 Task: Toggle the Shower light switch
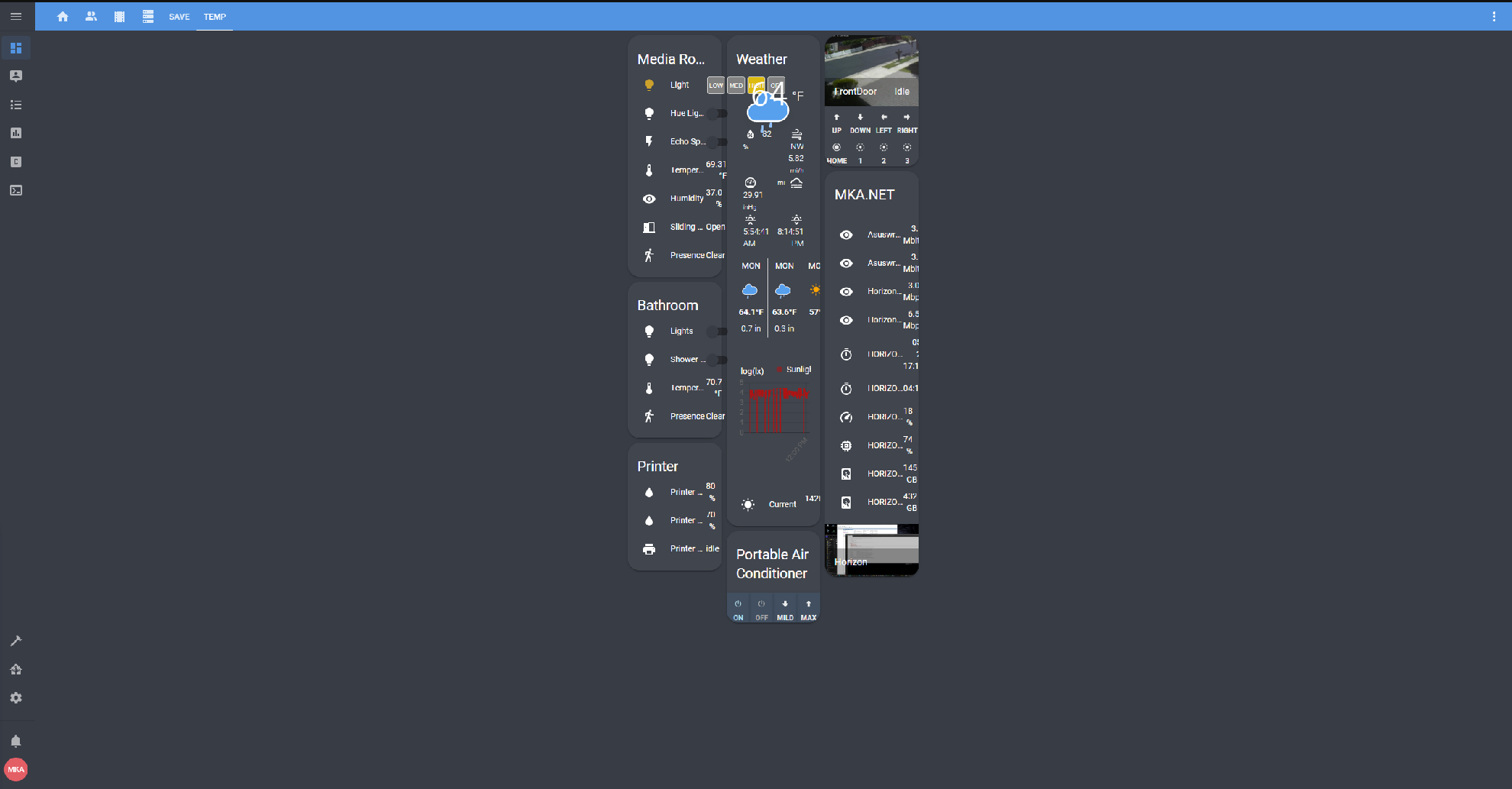click(x=716, y=360)
